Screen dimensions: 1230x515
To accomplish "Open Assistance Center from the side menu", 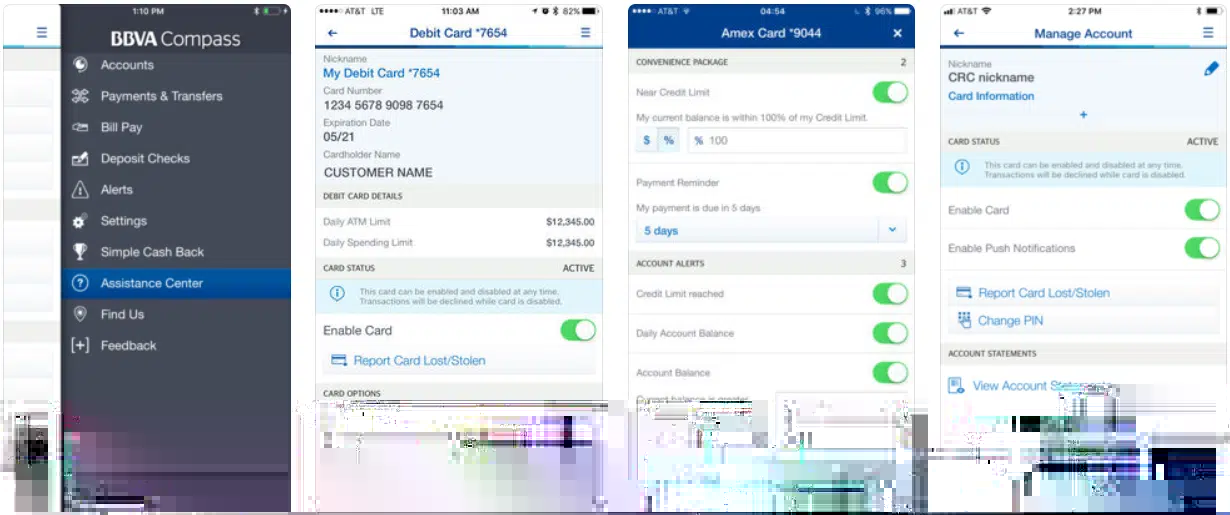I will click(x=151, y=283).
